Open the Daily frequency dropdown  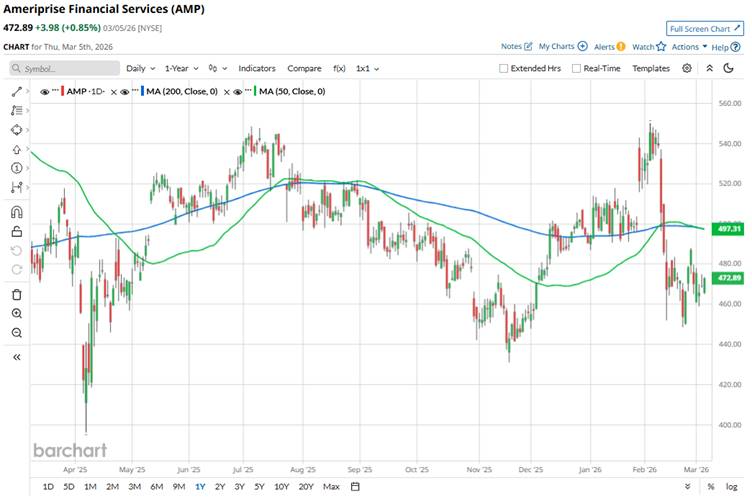tap(139, 68)
